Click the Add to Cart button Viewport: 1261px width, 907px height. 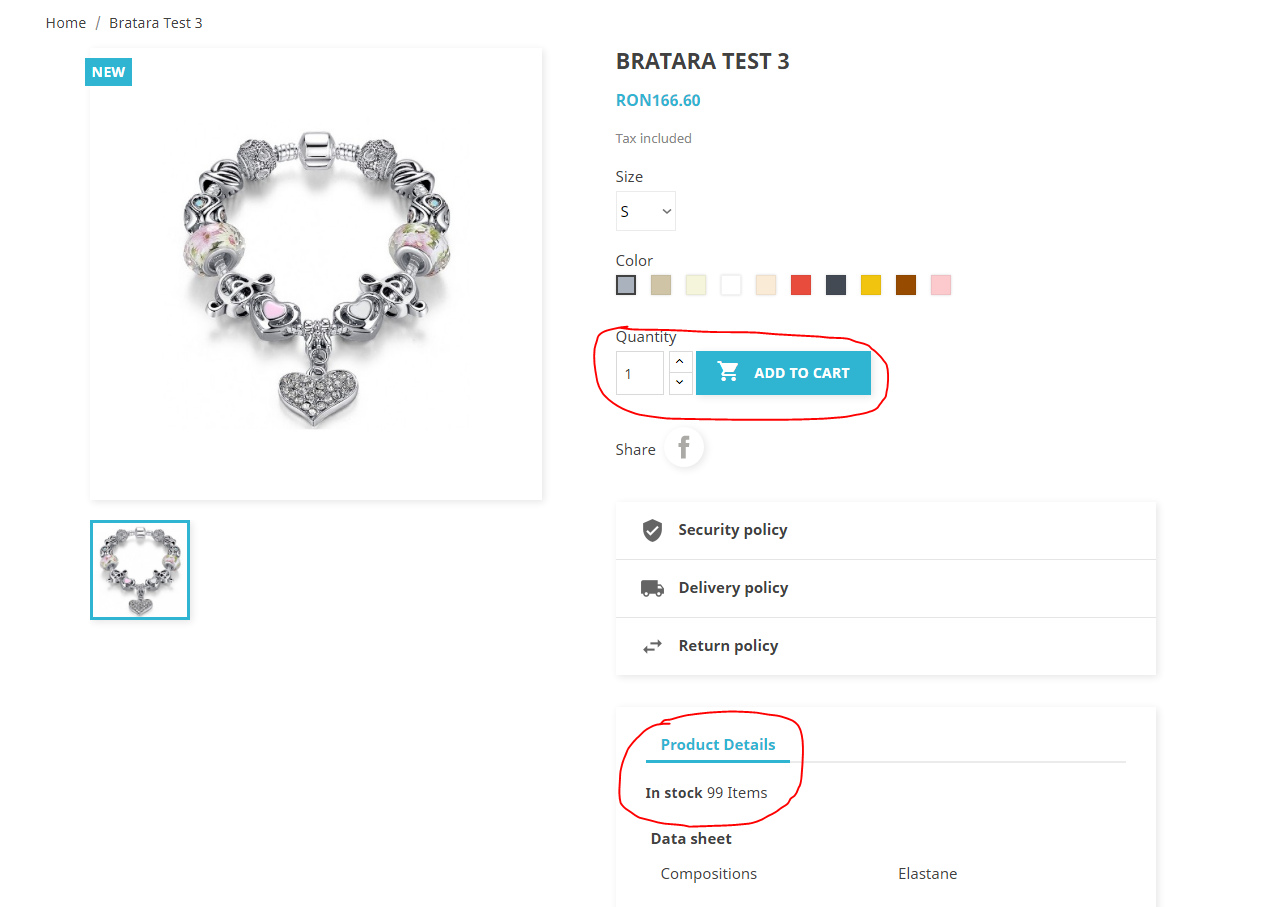coord(783,373)
